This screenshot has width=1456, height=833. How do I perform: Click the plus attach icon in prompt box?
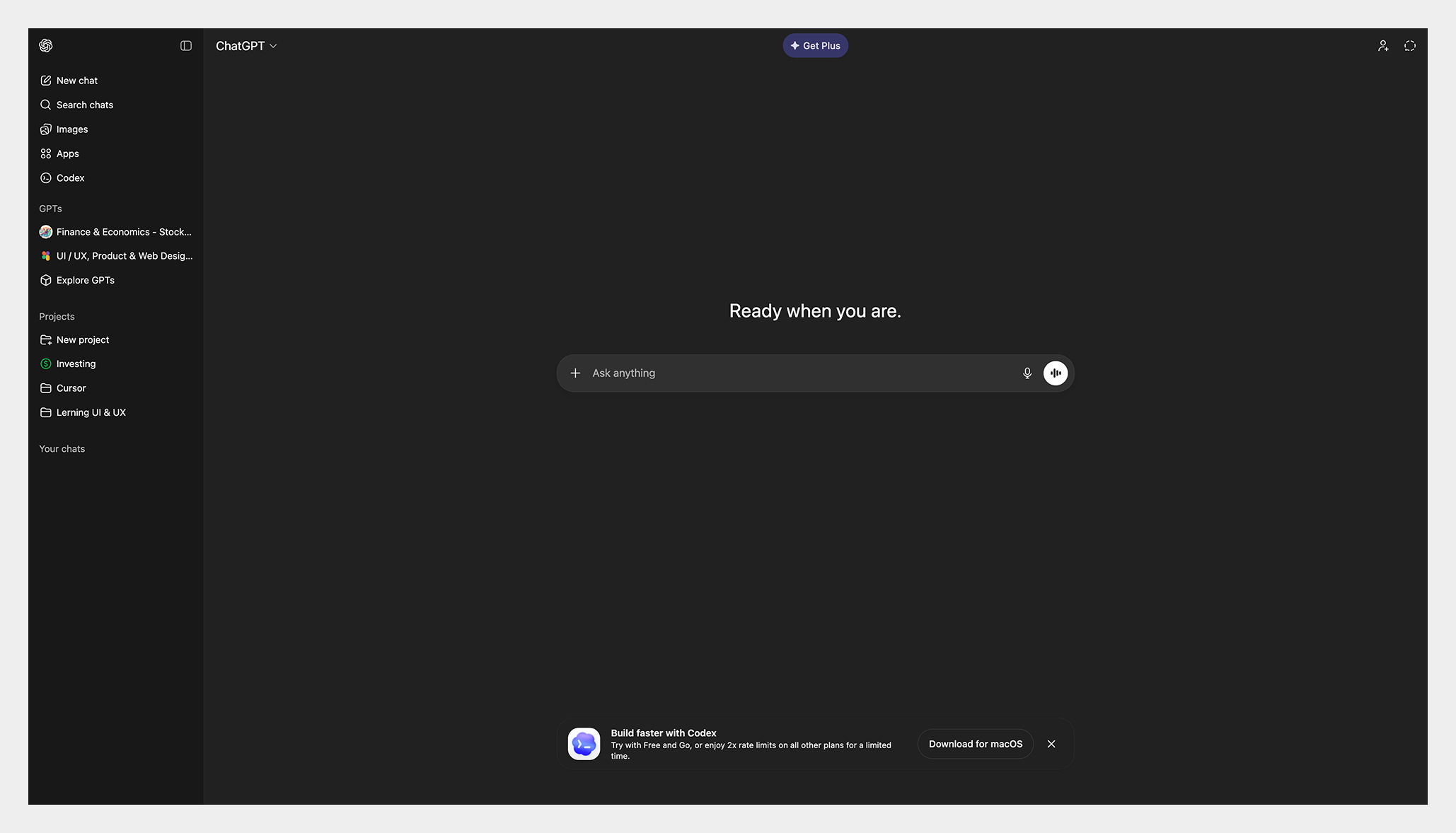coord(575,373)
